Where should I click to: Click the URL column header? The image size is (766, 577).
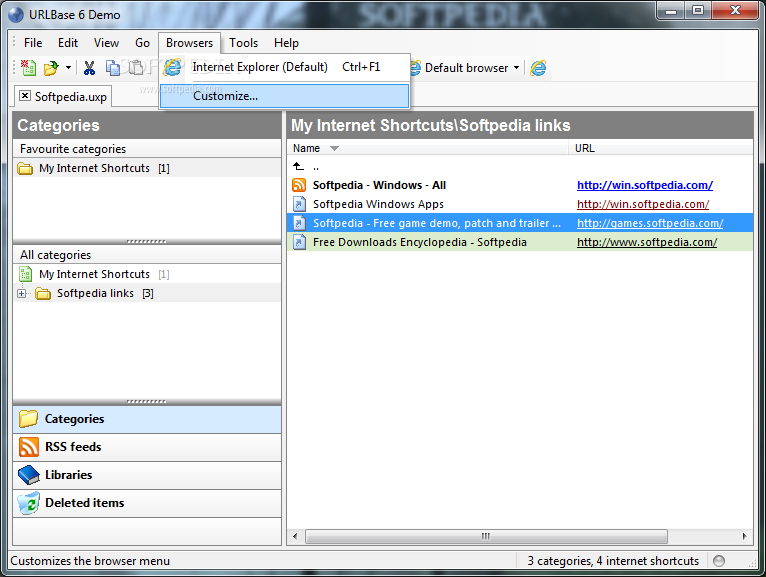[x=660, y=148]
